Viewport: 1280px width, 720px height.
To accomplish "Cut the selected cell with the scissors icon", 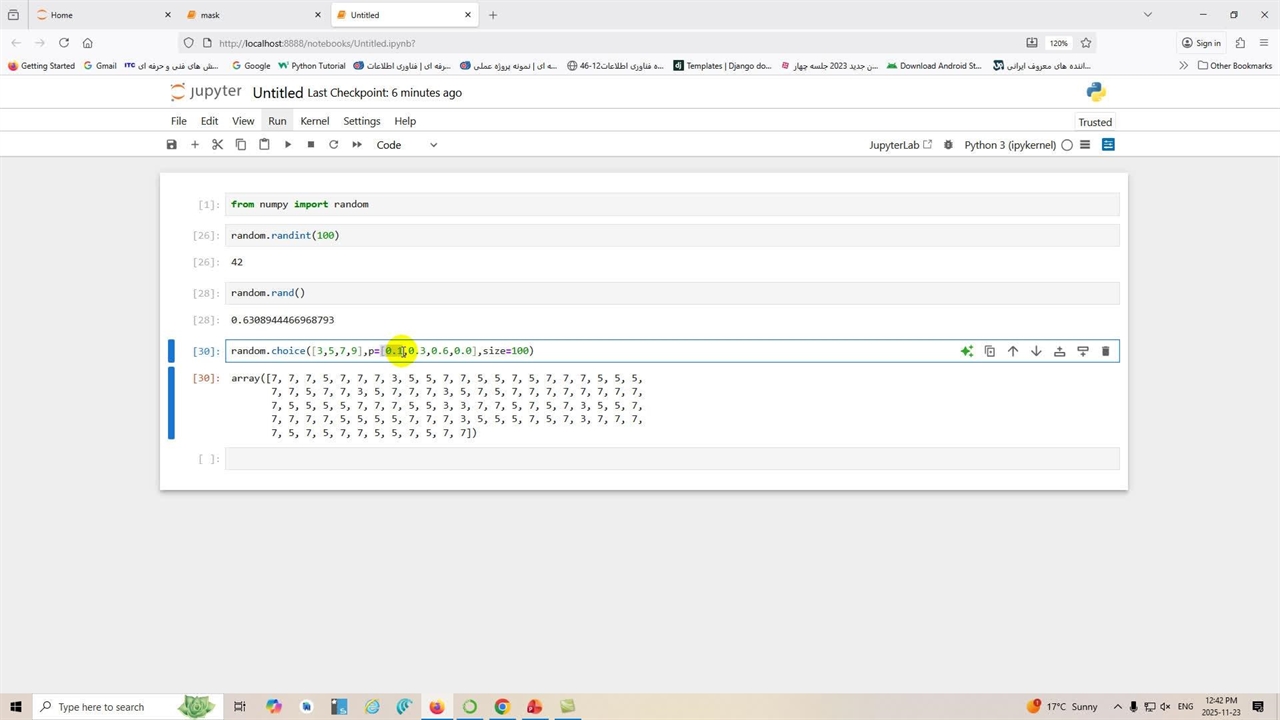I will click(217, 145).
